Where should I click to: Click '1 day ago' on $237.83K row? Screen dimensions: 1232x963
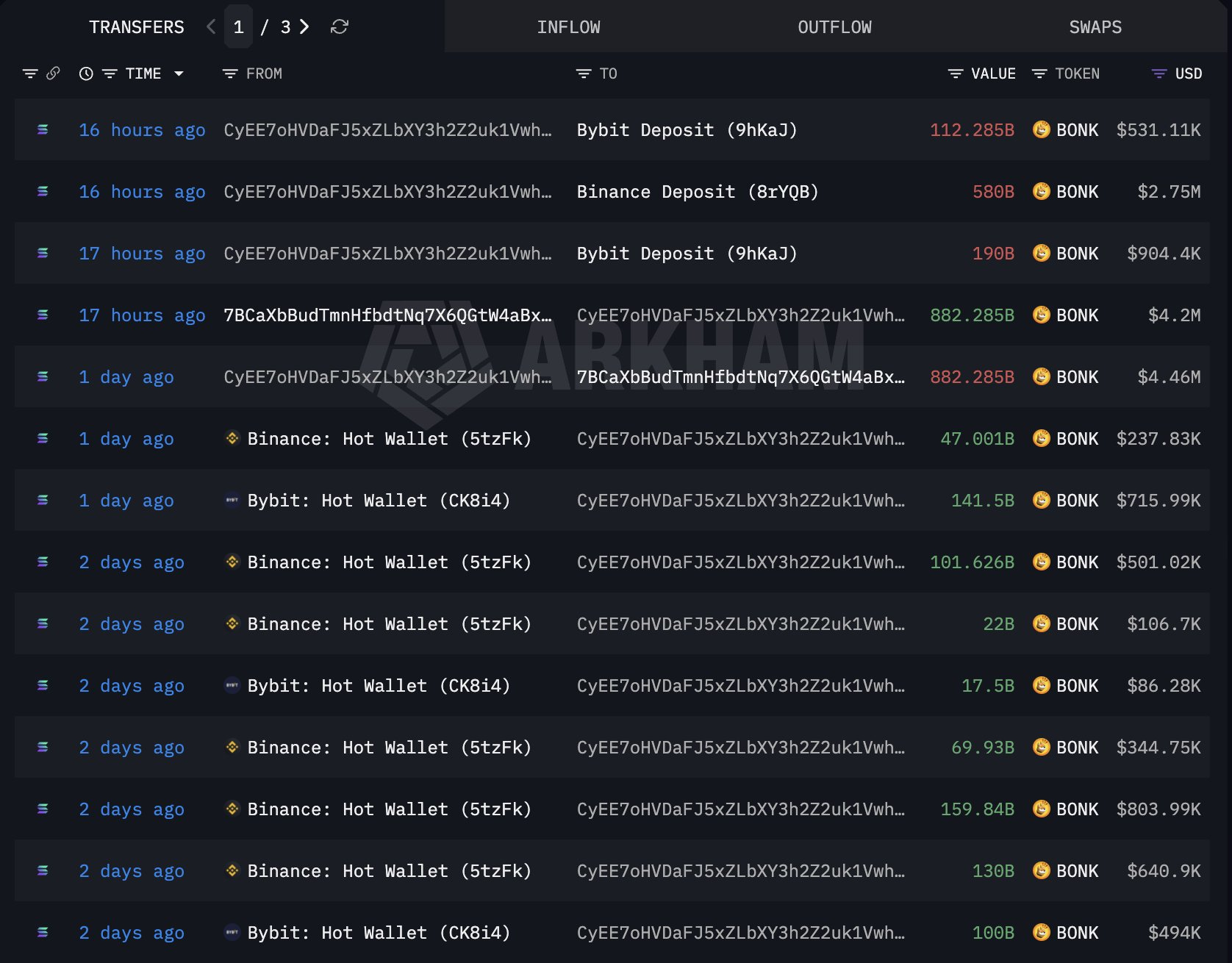point(126,439)
